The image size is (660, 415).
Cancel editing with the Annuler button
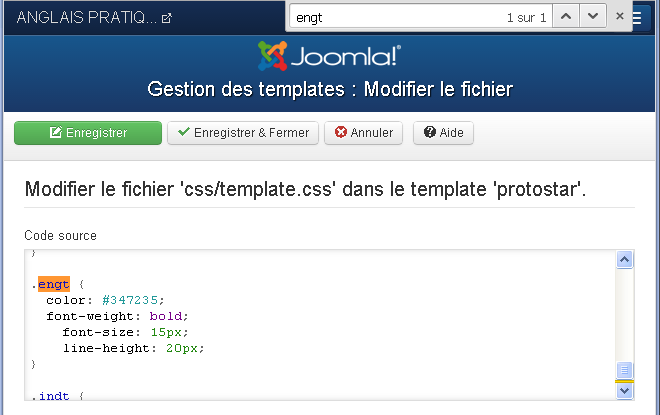(363, 133)
